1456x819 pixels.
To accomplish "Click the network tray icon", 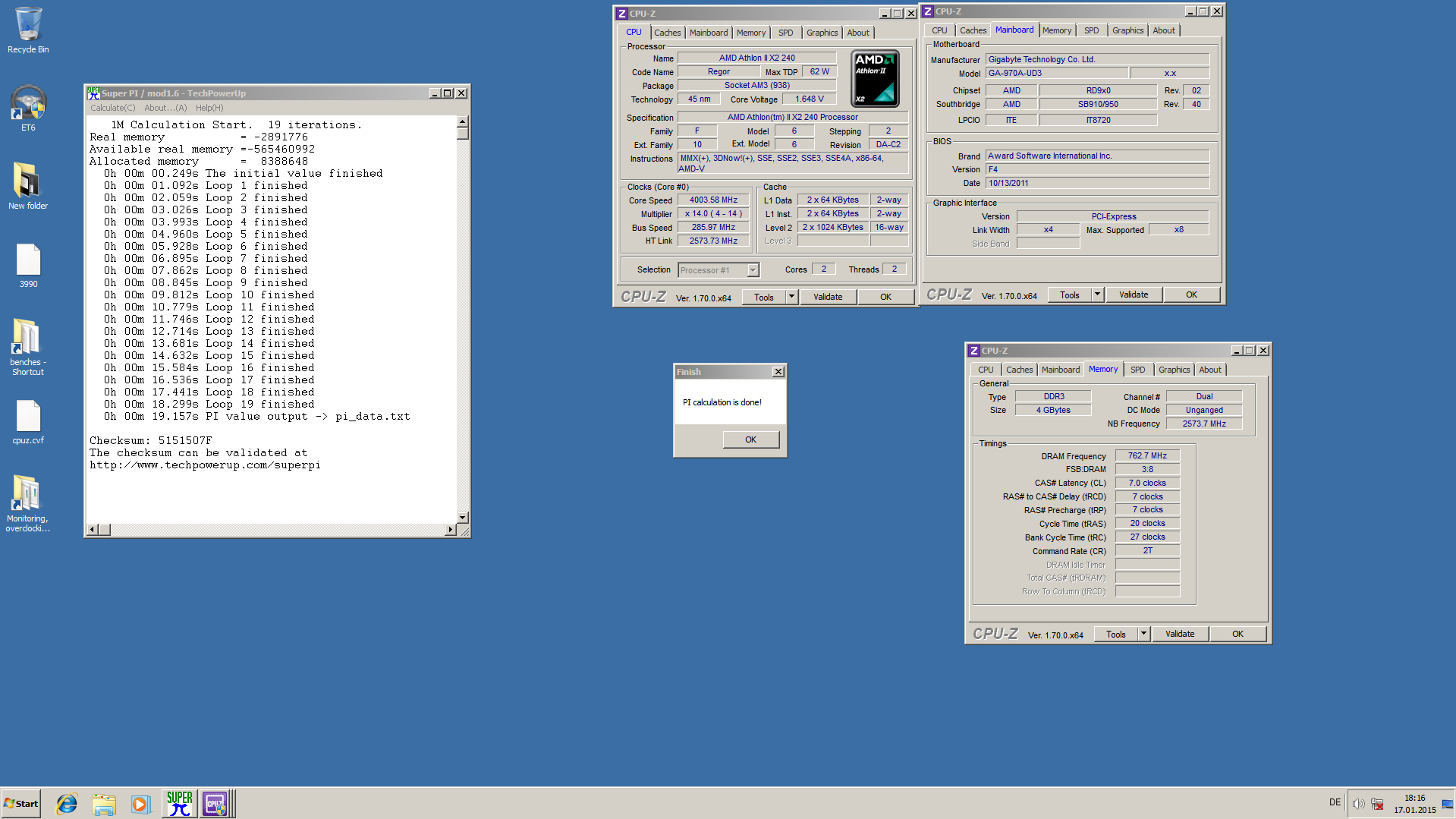I will tap(1377, 803).
